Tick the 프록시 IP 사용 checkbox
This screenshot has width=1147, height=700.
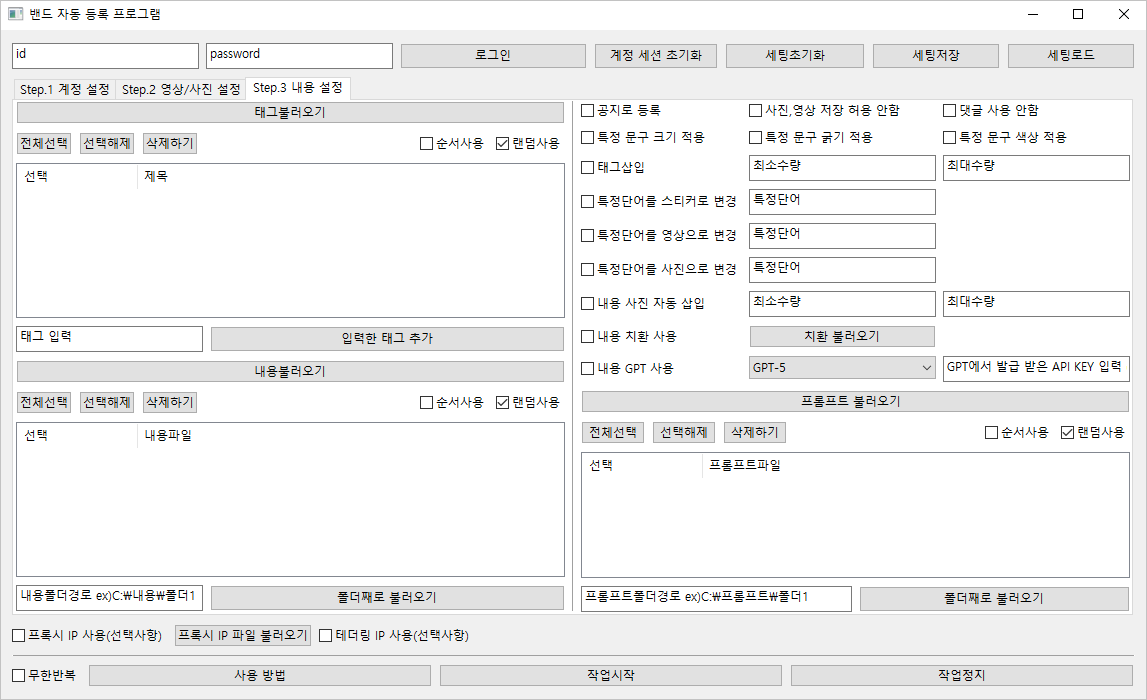pyautogui.click(x=18, y=635)
